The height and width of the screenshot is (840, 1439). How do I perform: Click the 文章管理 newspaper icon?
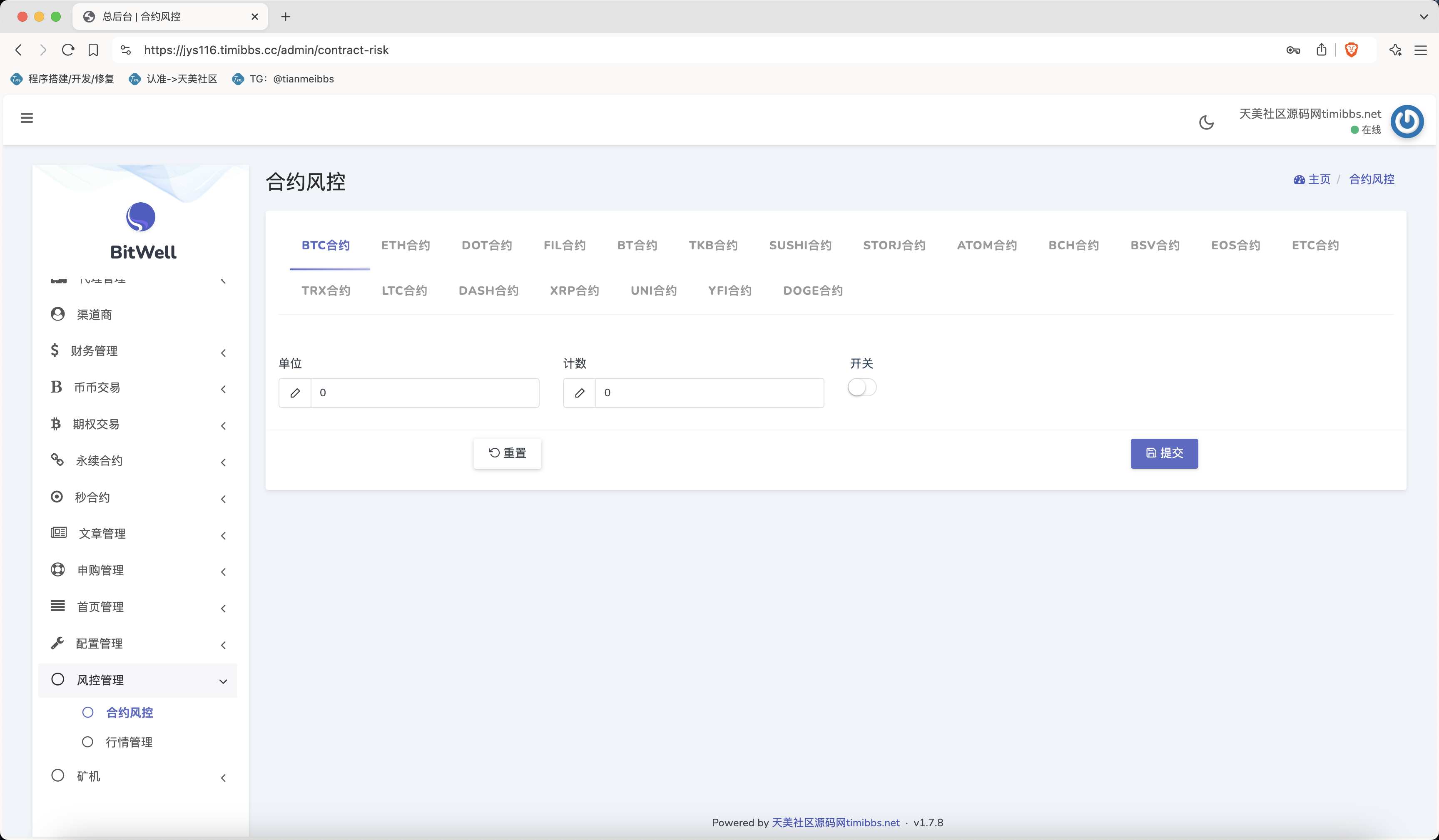[59, 533]
